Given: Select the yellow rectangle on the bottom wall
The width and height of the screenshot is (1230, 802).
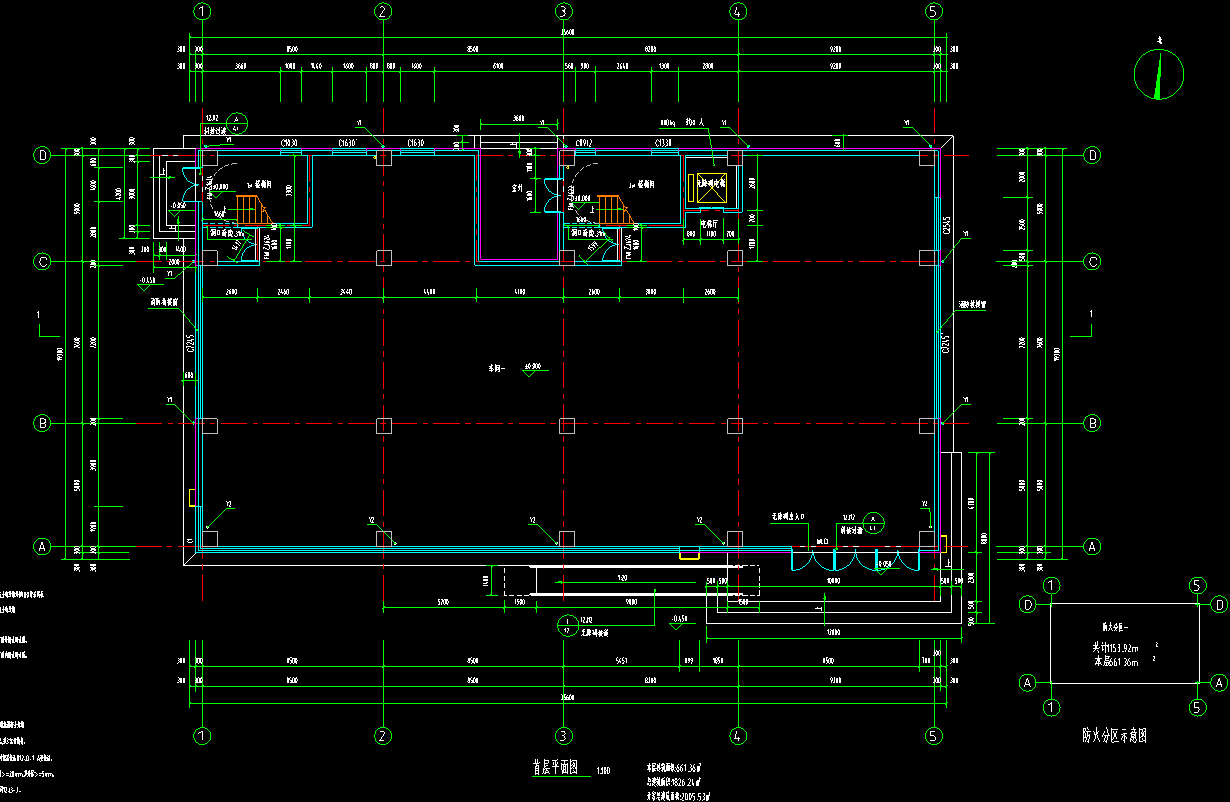Looking at the screenshot, I should [x=689, y=553].
